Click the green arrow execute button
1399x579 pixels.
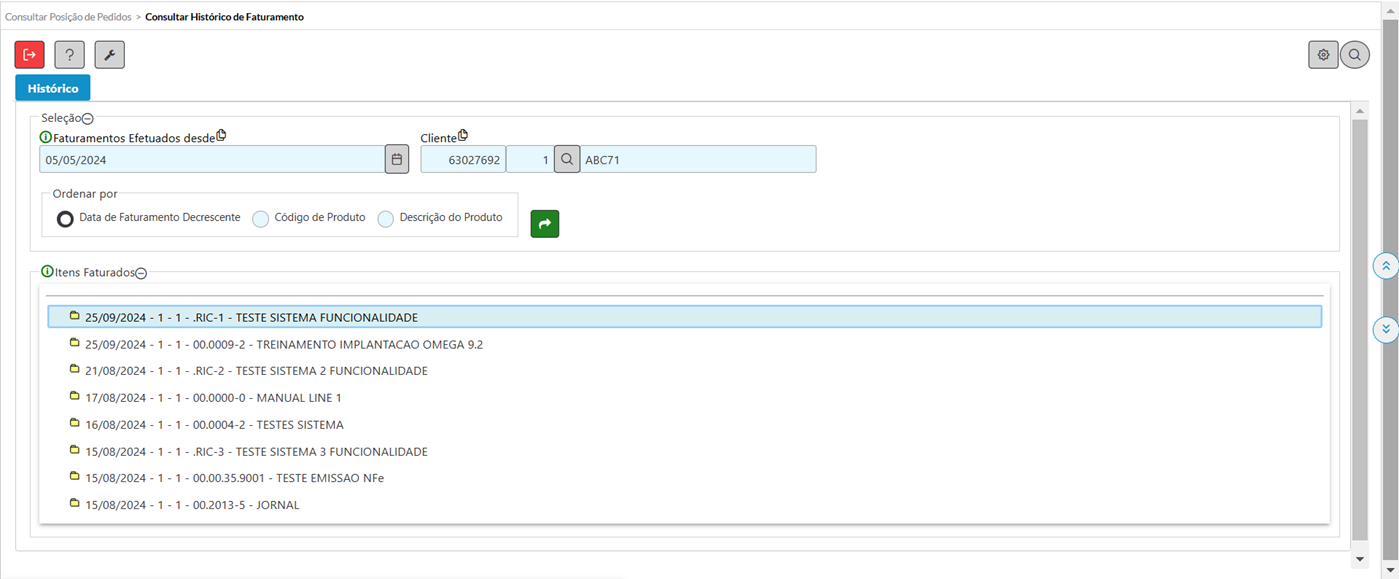click(545, 224)
